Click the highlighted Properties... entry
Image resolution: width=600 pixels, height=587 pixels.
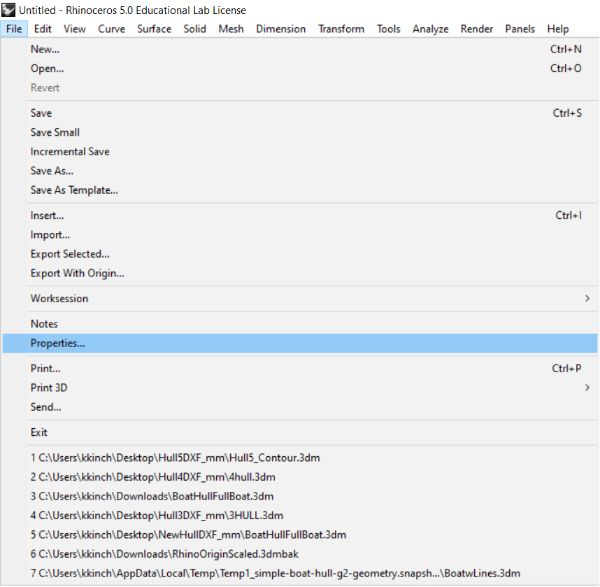coord(300,343)
